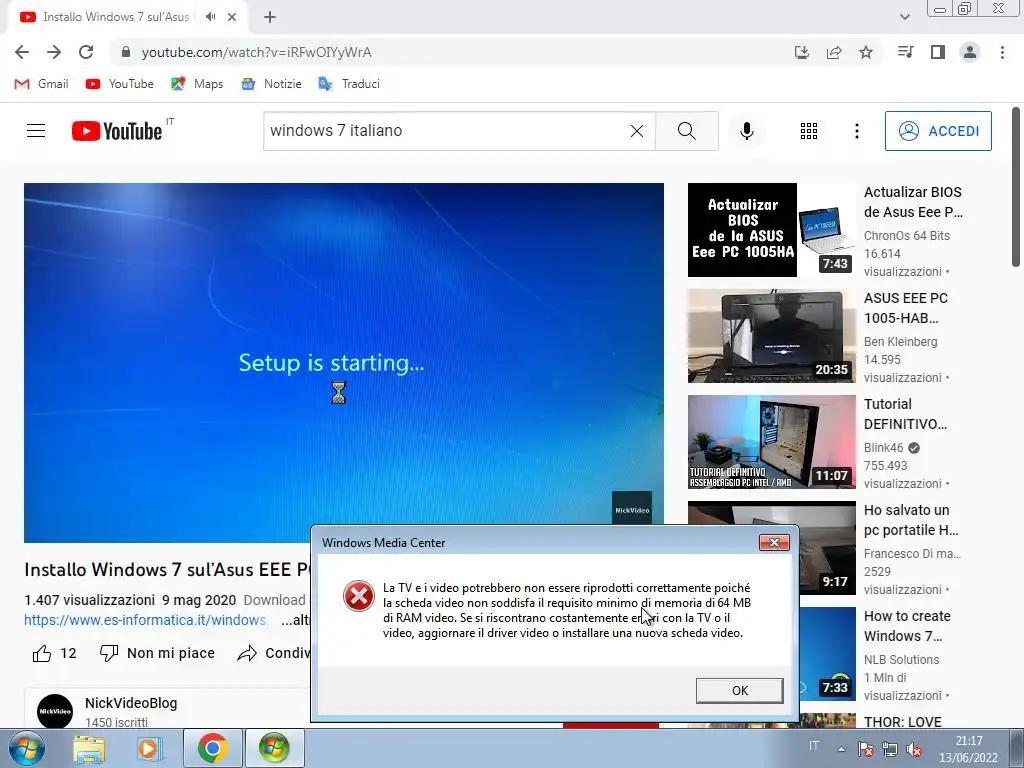
Task: Click the install/download page icon in address bar
Action: pos(801,52)
